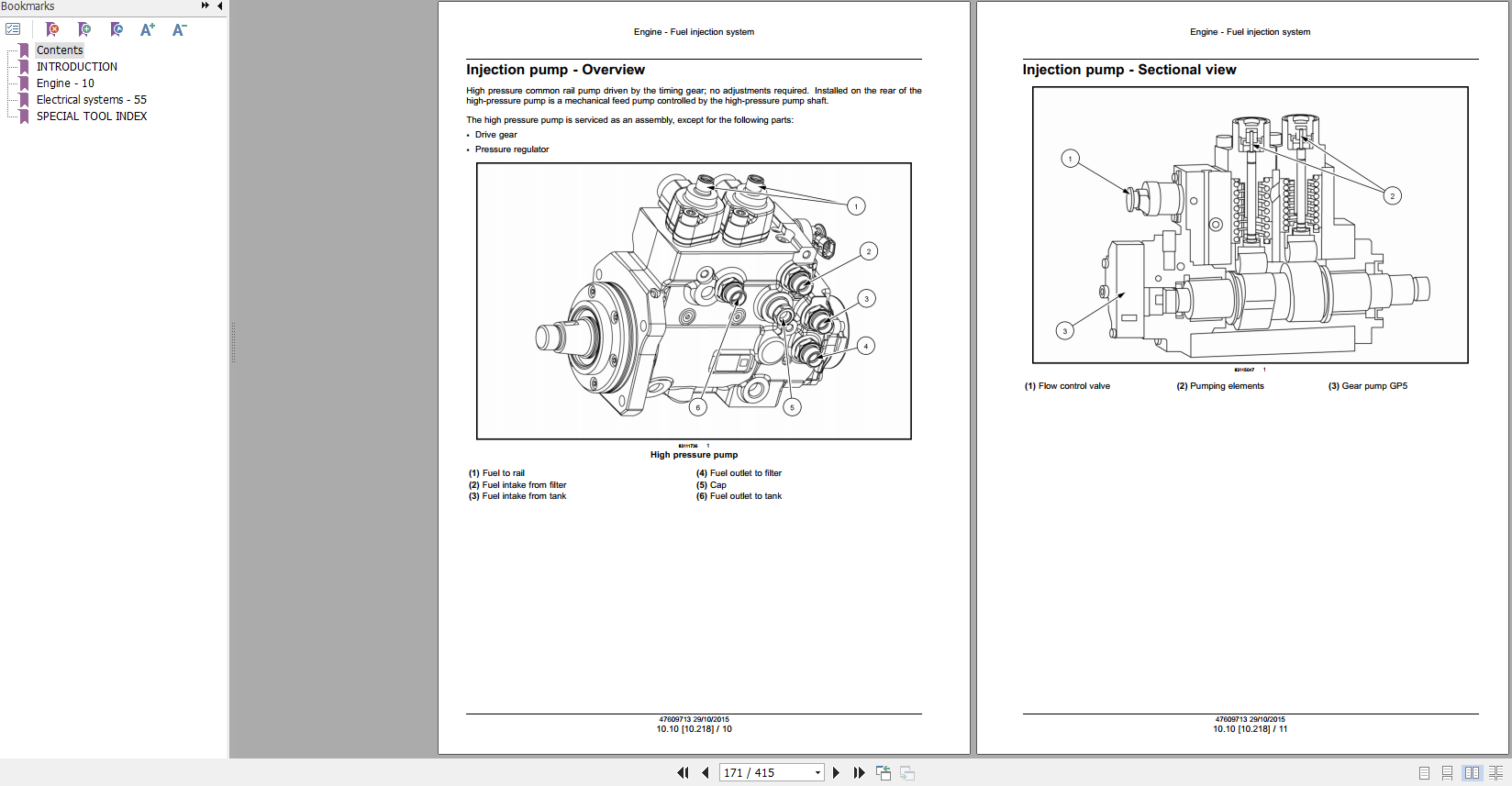Click the add new bookmark icon
Screen dimensions: 1512x786
coord(84,29)
